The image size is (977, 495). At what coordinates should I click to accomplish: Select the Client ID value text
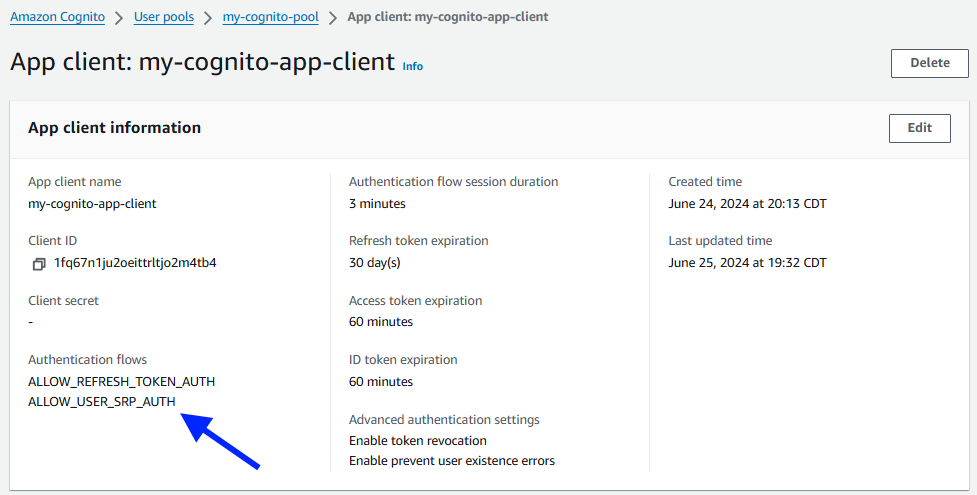[135, 262]
